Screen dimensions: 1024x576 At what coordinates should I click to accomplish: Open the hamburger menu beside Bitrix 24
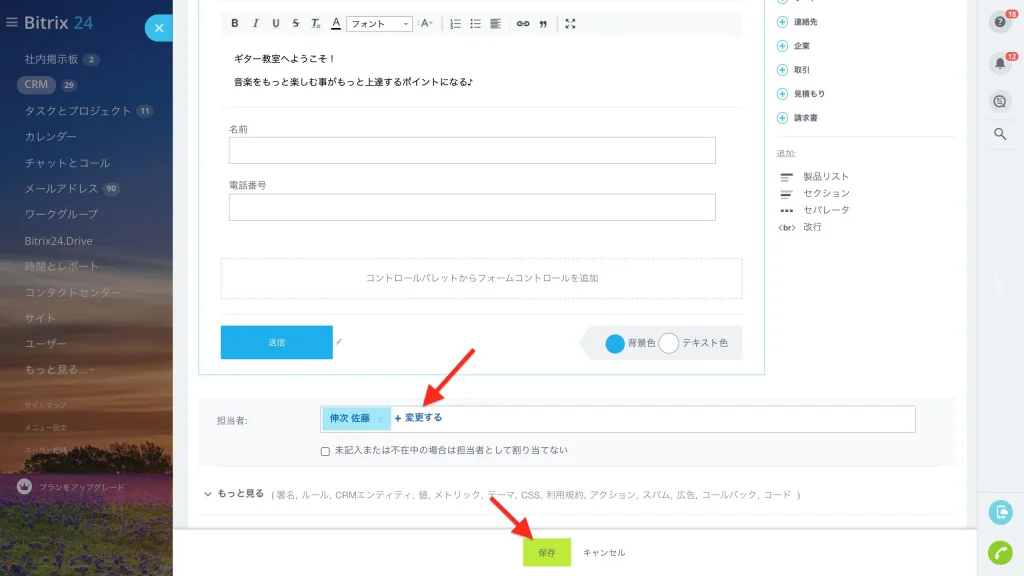coord(12,22)
